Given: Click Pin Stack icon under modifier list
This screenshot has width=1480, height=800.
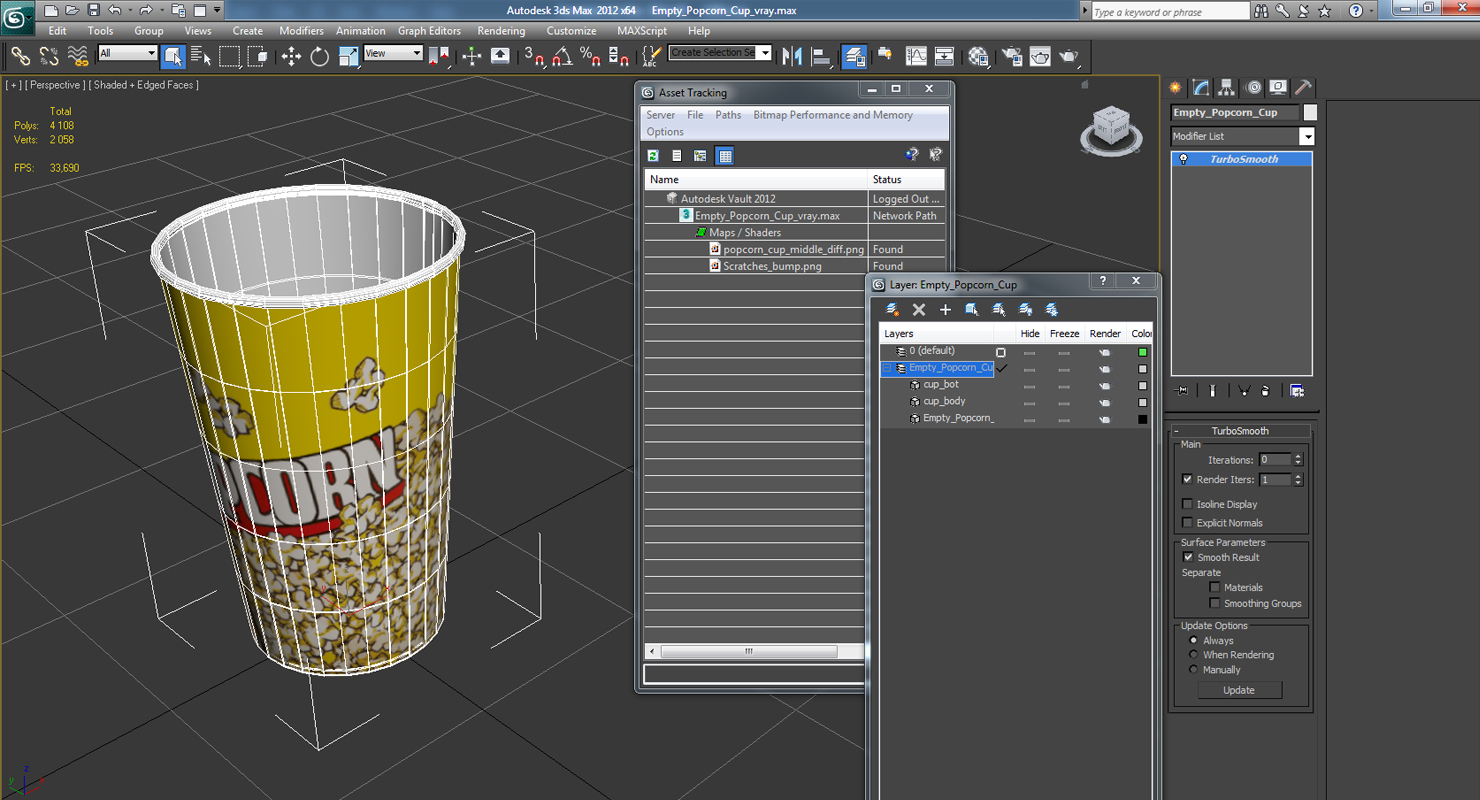Looking at the screenshot, I should tap(1182, 391).
